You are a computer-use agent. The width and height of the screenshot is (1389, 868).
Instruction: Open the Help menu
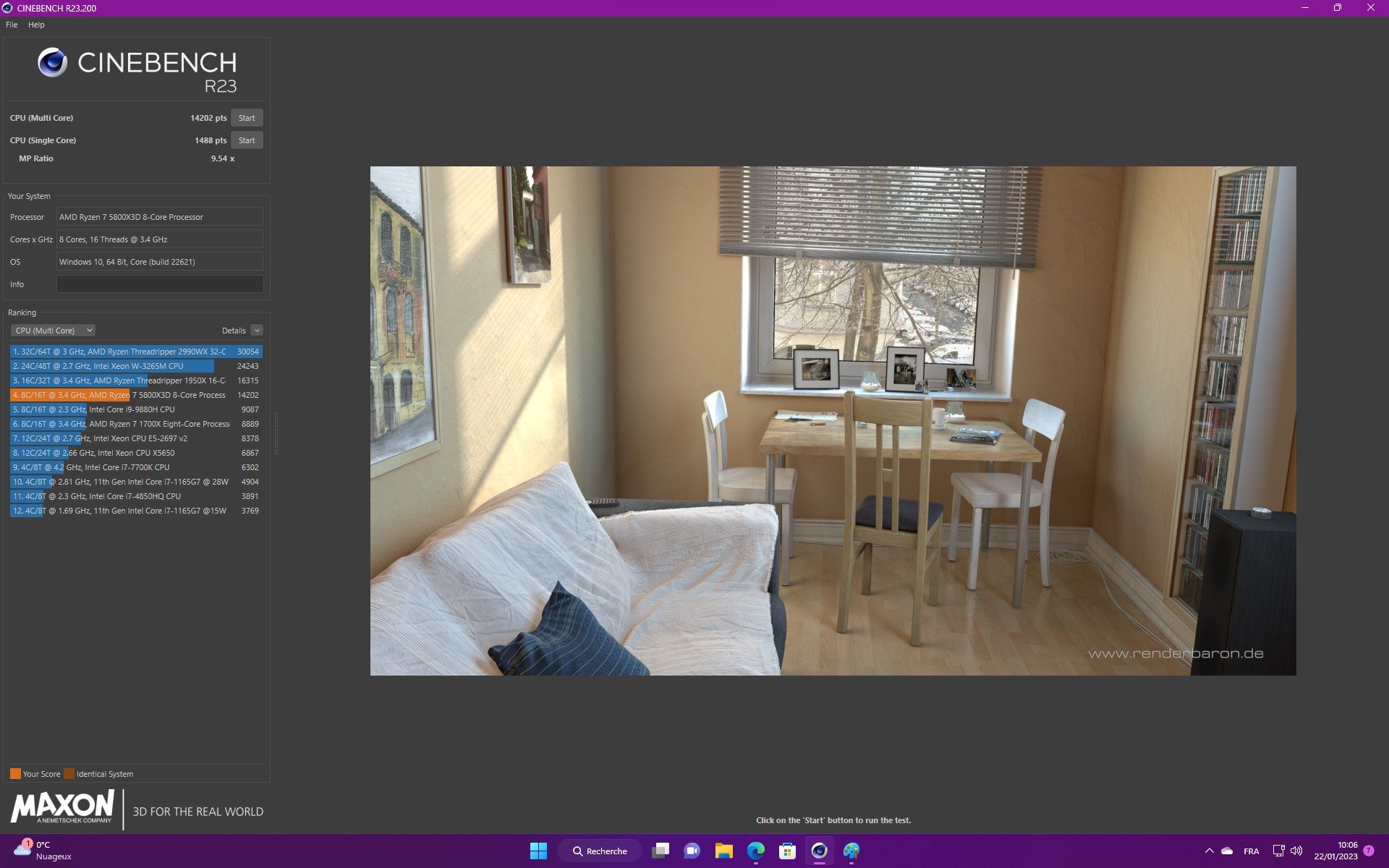pos(36,25)
